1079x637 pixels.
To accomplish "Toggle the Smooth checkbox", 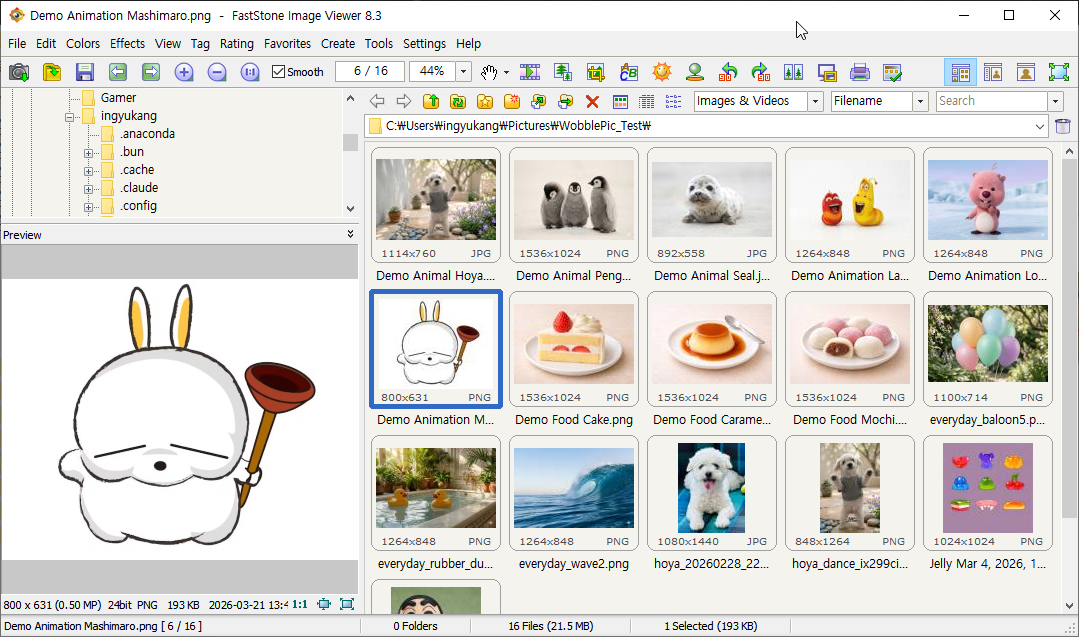I will [x=279, y=72].
